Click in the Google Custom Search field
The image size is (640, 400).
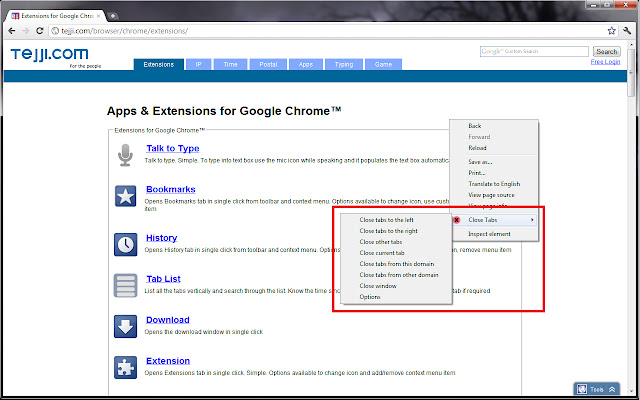[534, 51]
